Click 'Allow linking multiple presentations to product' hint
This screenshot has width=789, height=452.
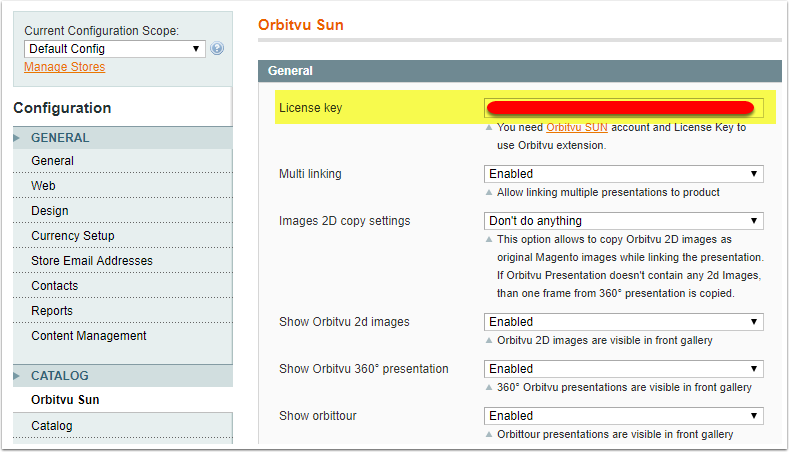(x=608, y=192)
